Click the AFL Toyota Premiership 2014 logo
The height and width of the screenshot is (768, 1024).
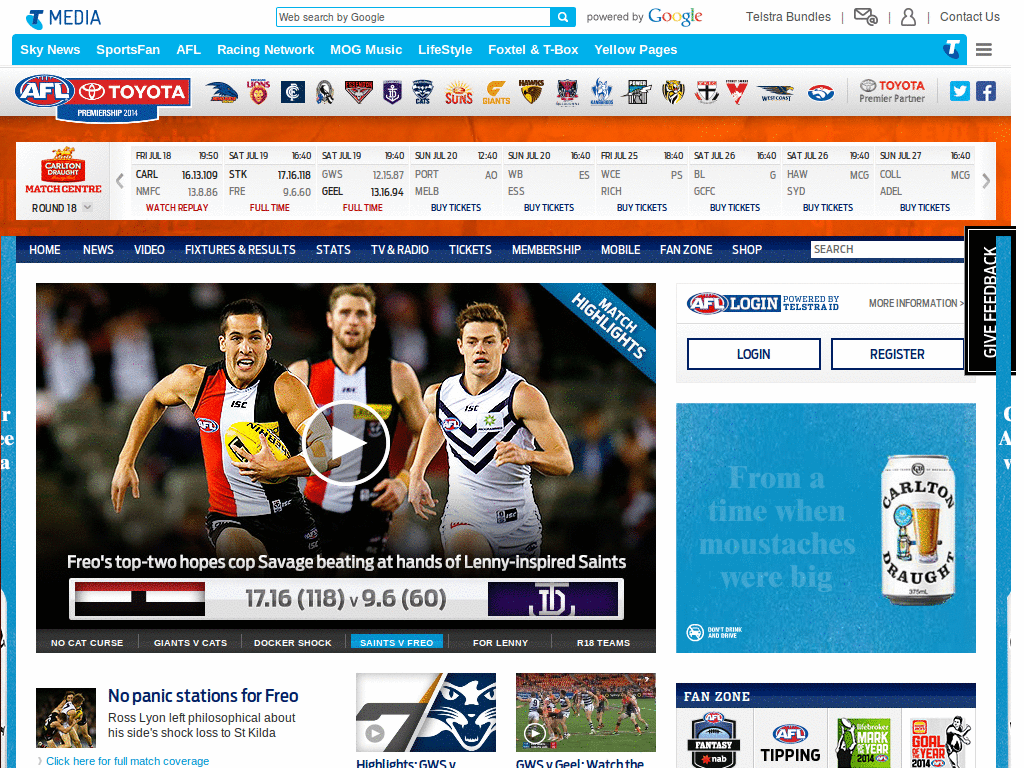103,97
